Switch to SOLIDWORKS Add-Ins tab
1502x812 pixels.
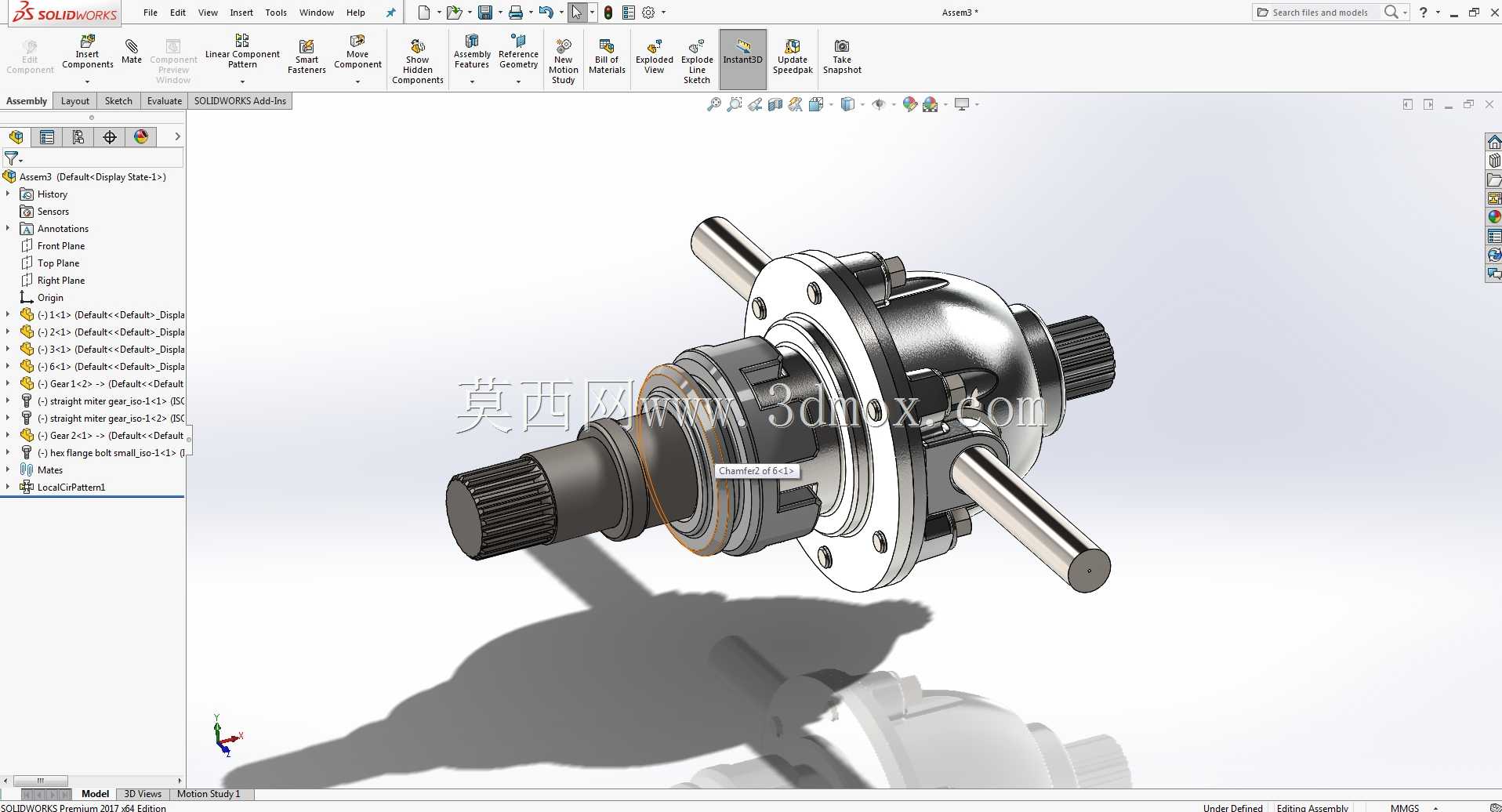coord(240,101)
